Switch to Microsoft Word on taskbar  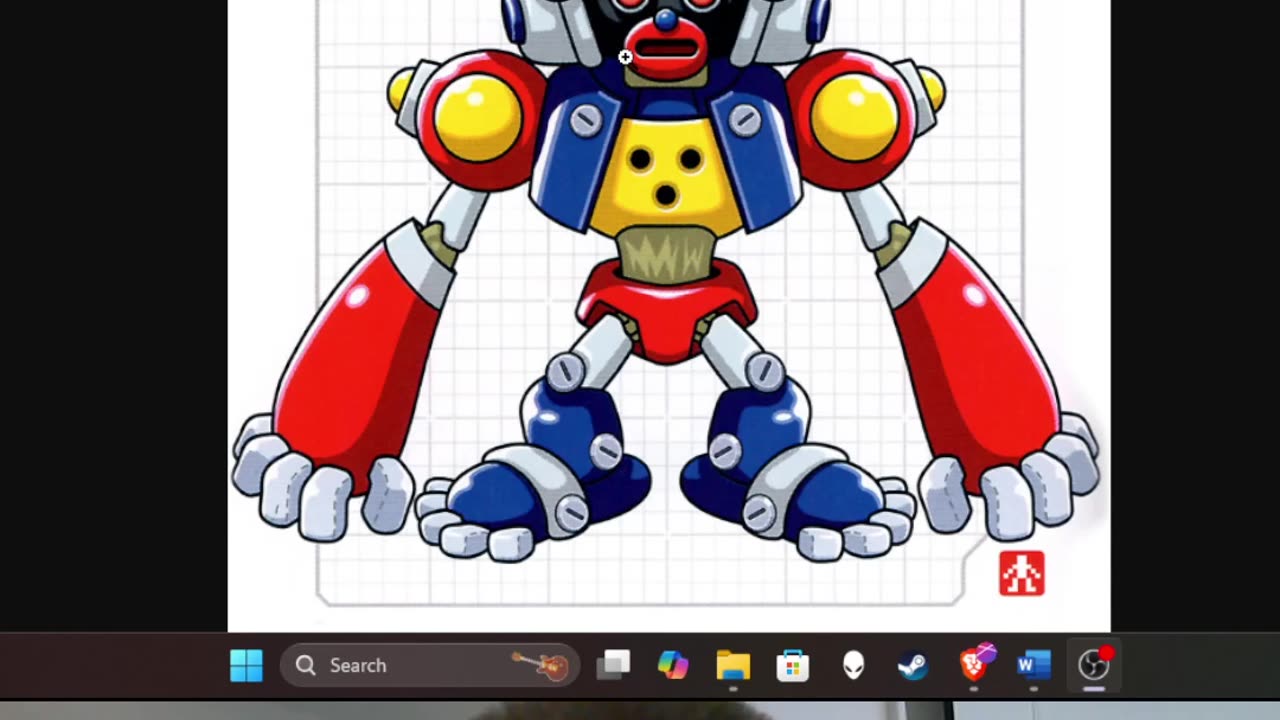point(1033,665)
